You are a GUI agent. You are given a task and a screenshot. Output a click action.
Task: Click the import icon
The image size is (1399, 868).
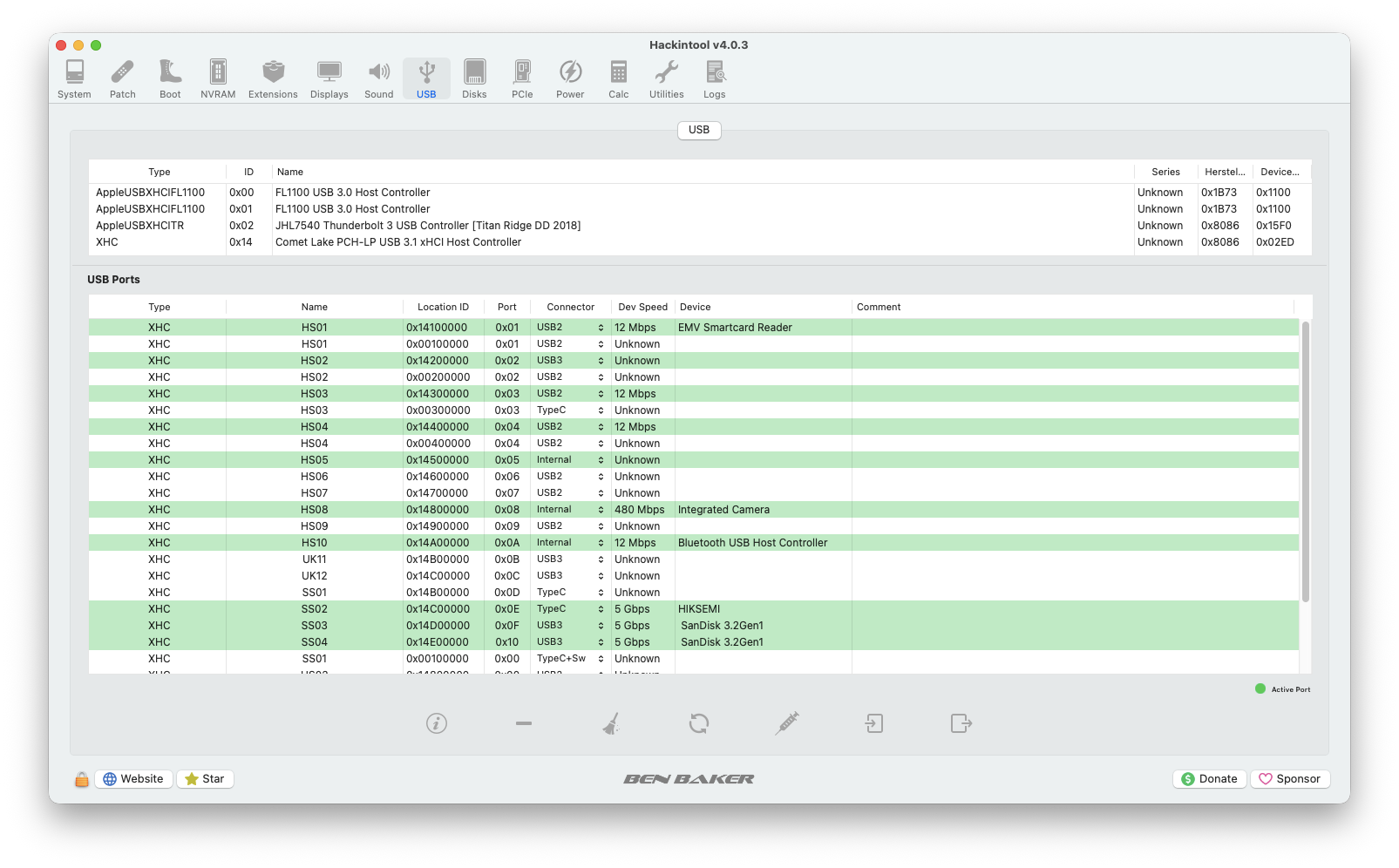(874, 723)
